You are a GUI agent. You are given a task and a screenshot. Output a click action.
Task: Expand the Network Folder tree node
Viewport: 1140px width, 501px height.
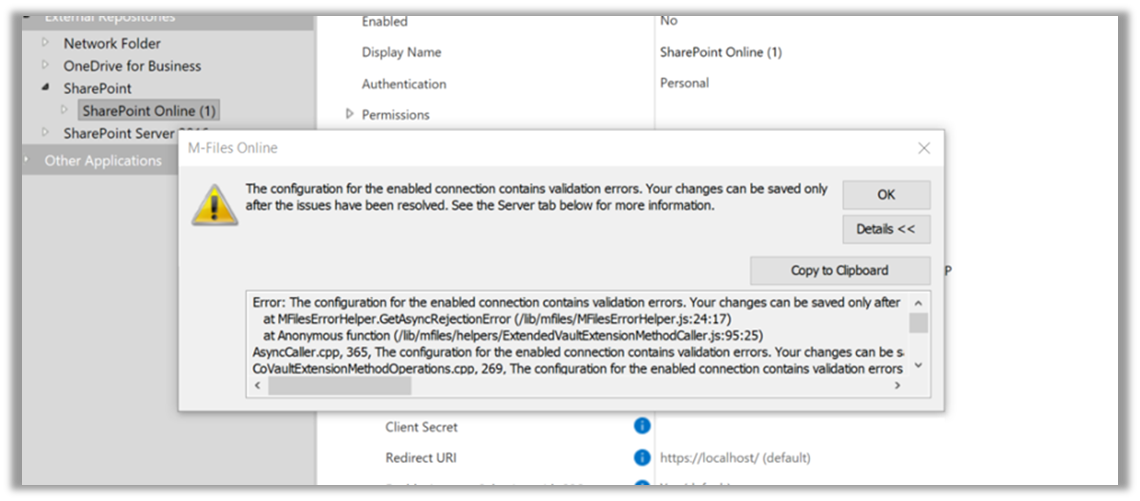coord(46,42)
